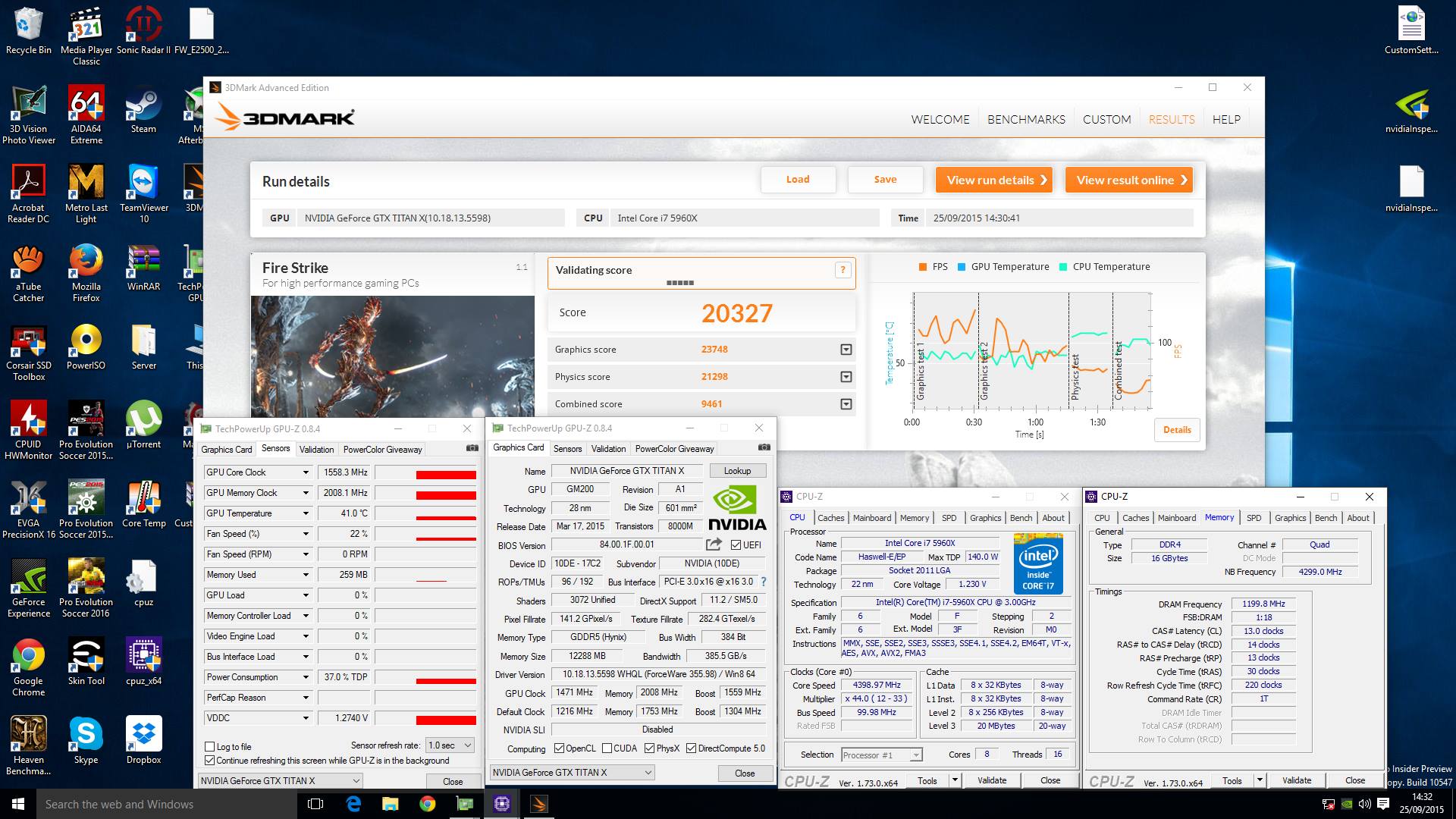
Task: Click the Load button in 3DMark
Action: [798, 180]
